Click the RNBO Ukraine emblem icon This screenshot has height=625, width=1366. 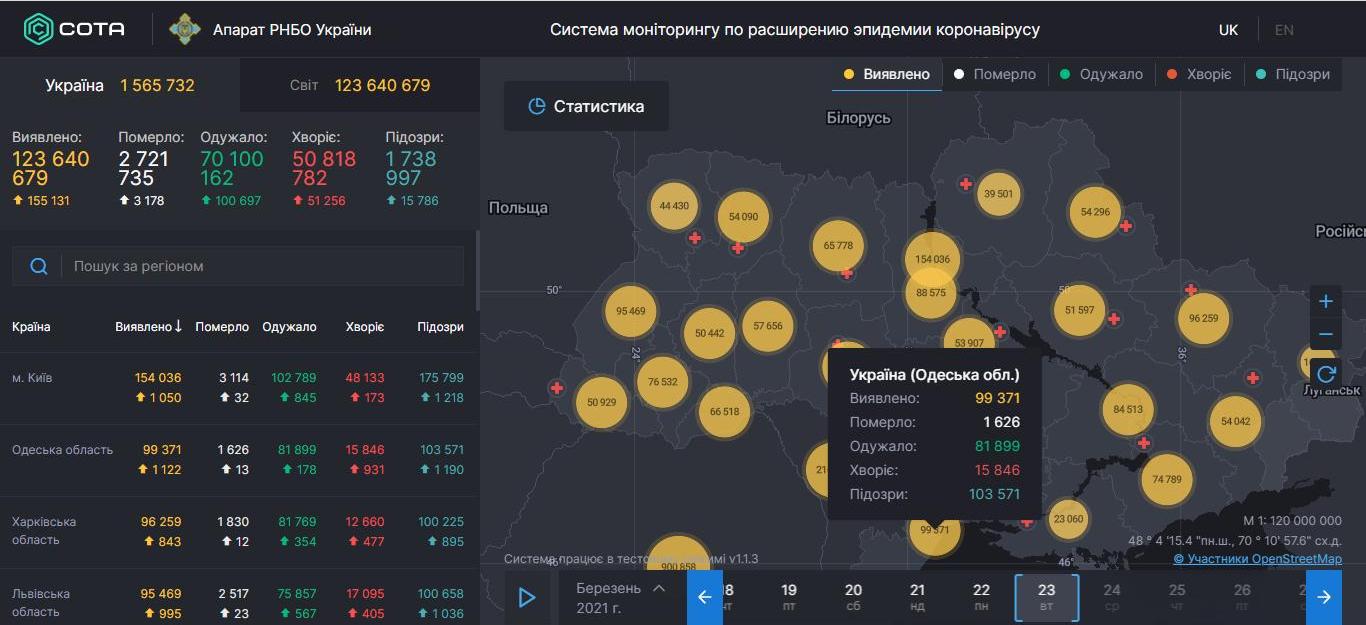[x=184, y=29]
